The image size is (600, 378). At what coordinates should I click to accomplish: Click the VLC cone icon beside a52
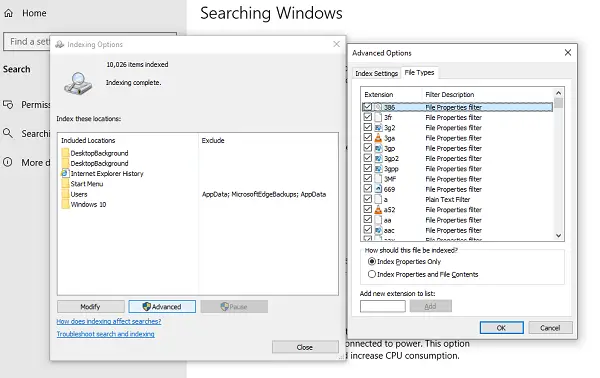(378, 209)
